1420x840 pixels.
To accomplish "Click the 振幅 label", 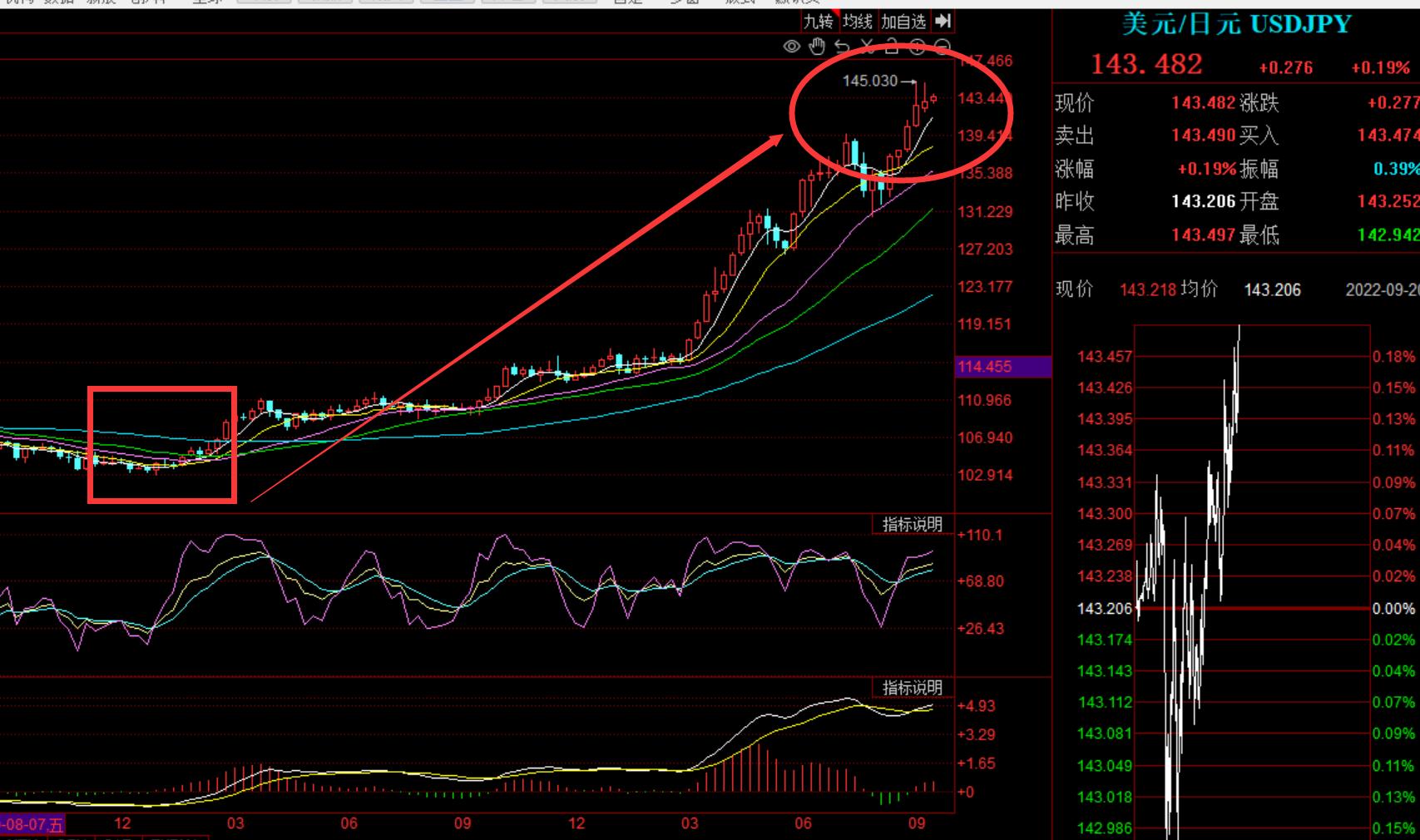I will [x=1259, y=169].
